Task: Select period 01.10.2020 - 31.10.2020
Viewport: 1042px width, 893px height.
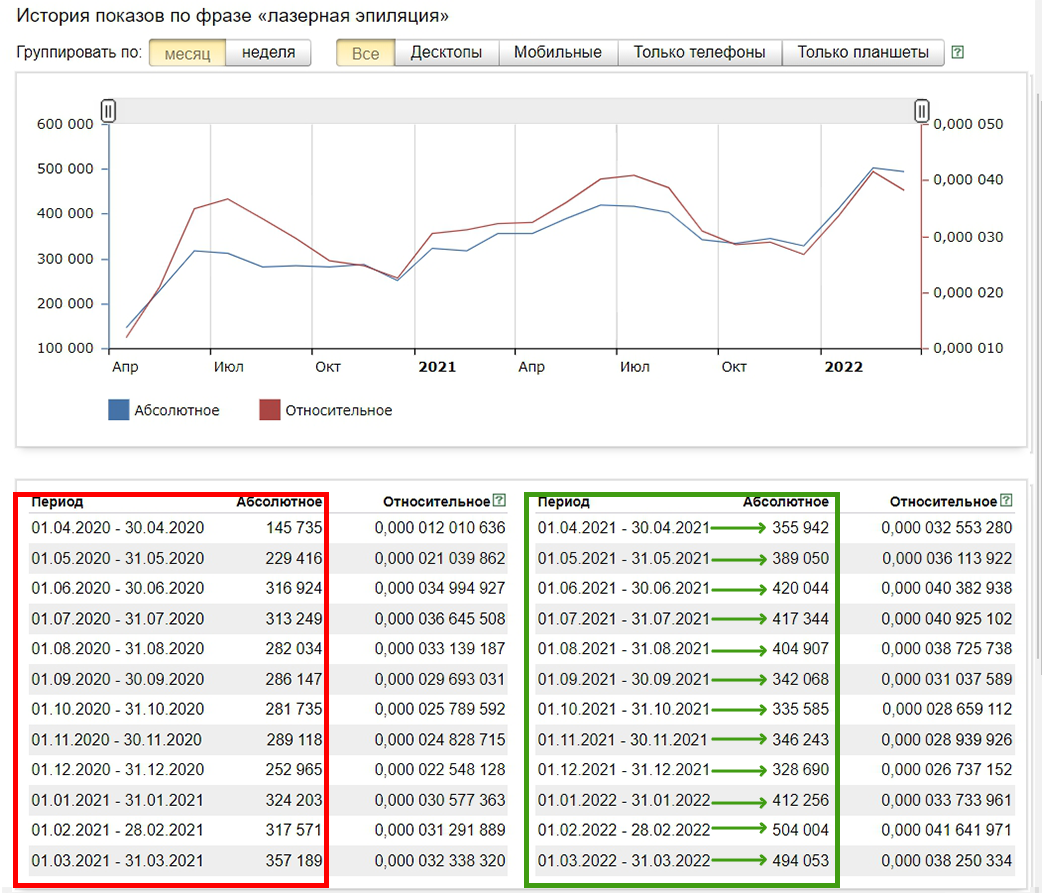Action: tap(118, 709)
